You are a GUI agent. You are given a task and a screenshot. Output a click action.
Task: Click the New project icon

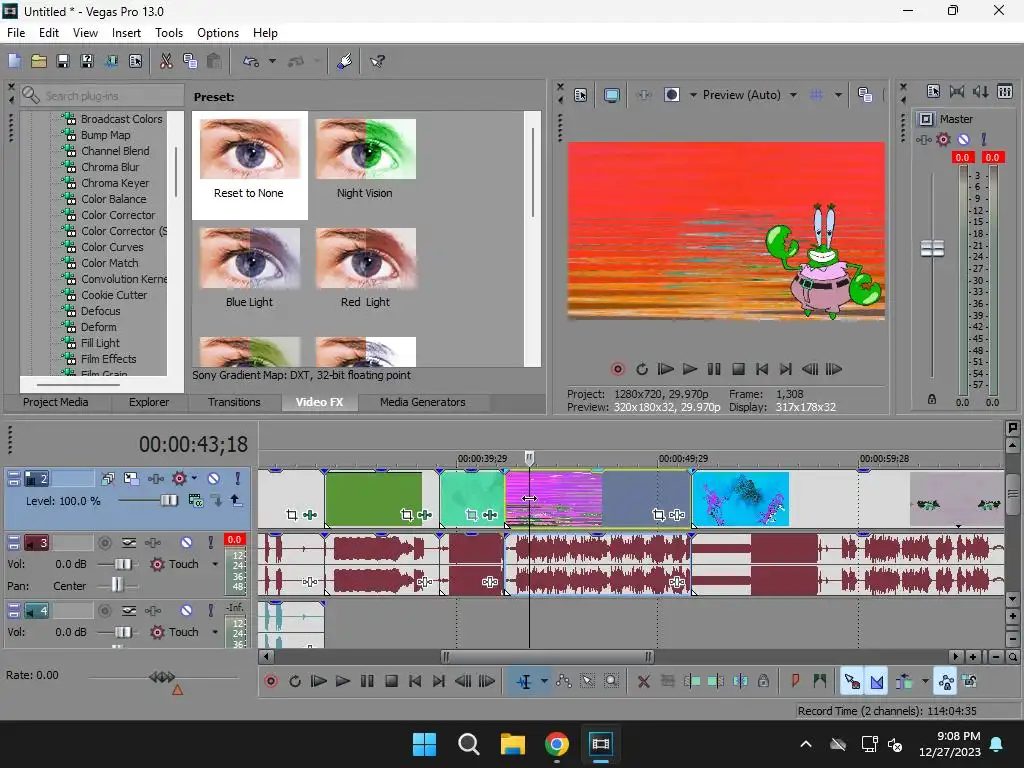tap(14, 61)
